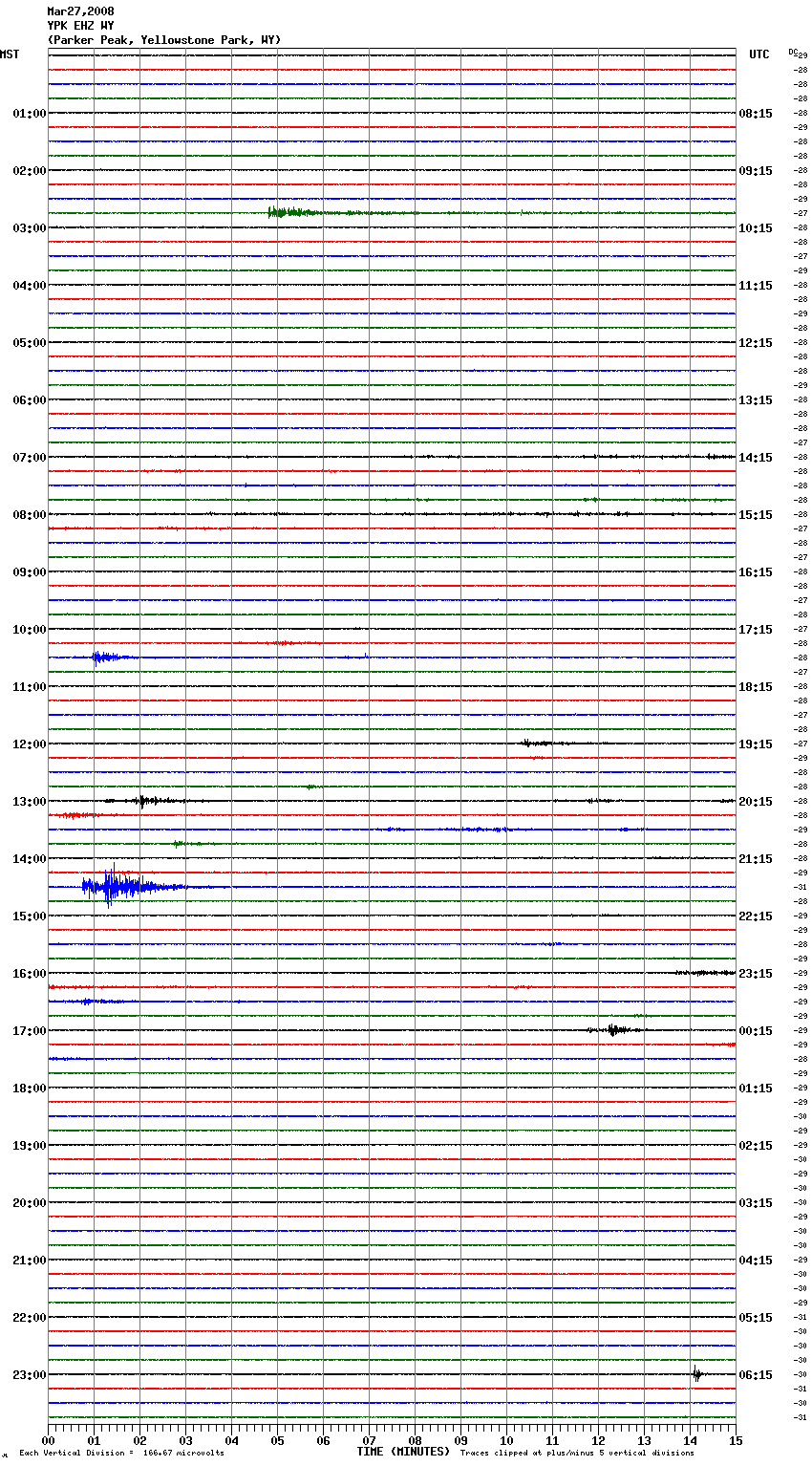
Task: Select the 12:00 MST time label
Action: coord(30,744)
